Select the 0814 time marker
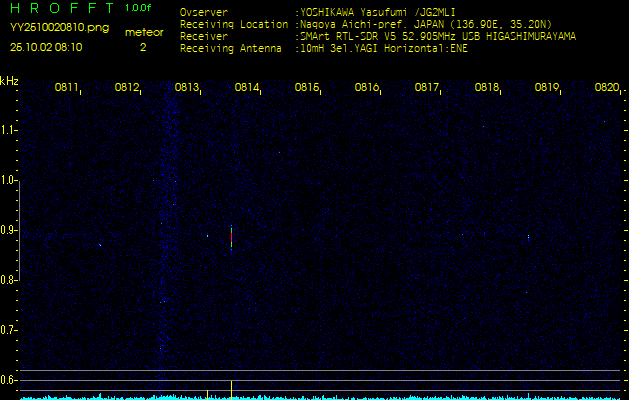The image size is (629, 400). pyautogui.click(x=247, y=88)
